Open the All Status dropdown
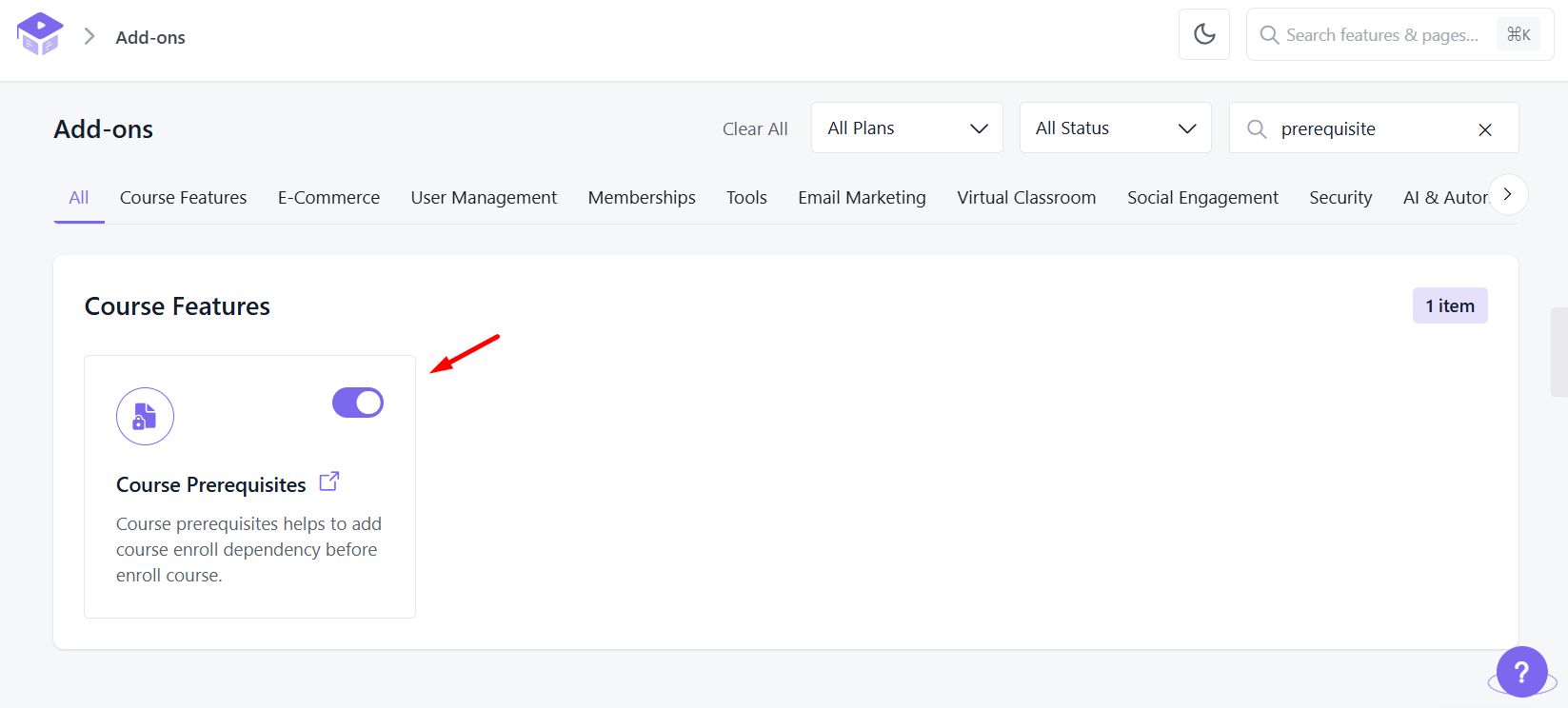Image resolution: width=1568 pixels, height=708 pixels. (1116, 128)
